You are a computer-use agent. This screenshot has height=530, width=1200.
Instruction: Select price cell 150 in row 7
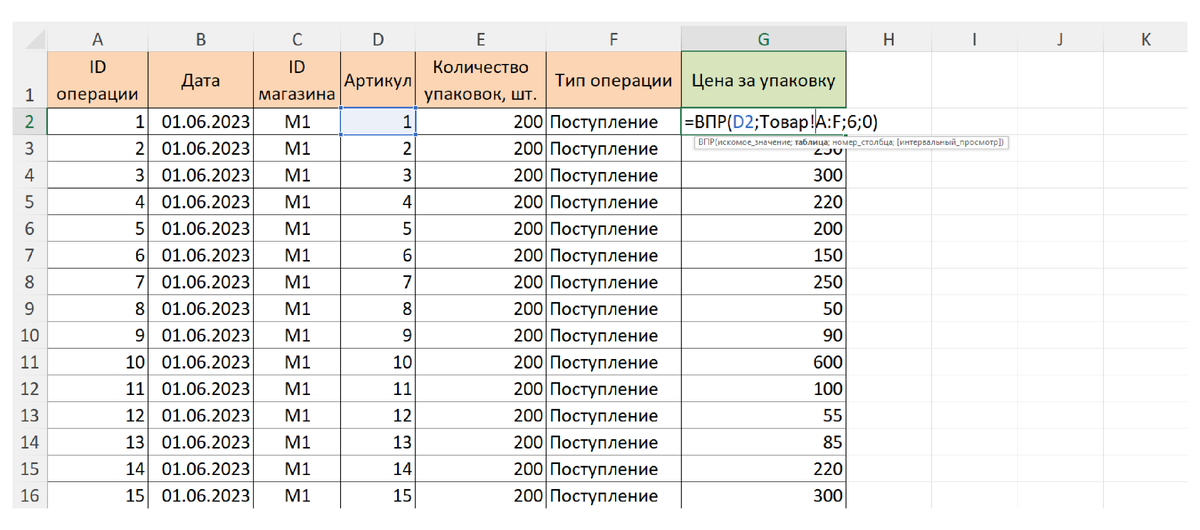click(763, 255)
